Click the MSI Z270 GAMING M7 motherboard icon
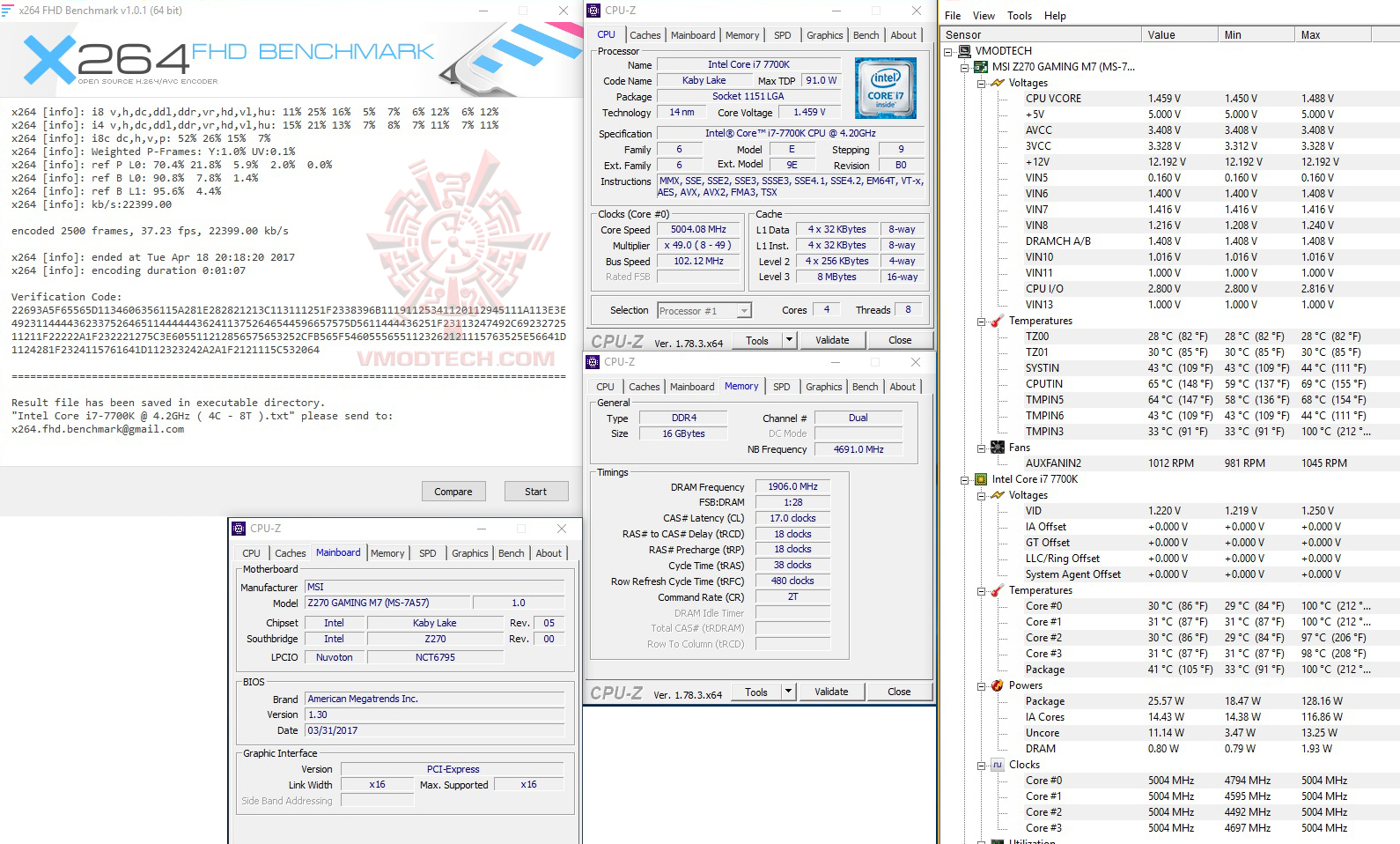Screen dimensions: 1400x844 click(981, 67)
